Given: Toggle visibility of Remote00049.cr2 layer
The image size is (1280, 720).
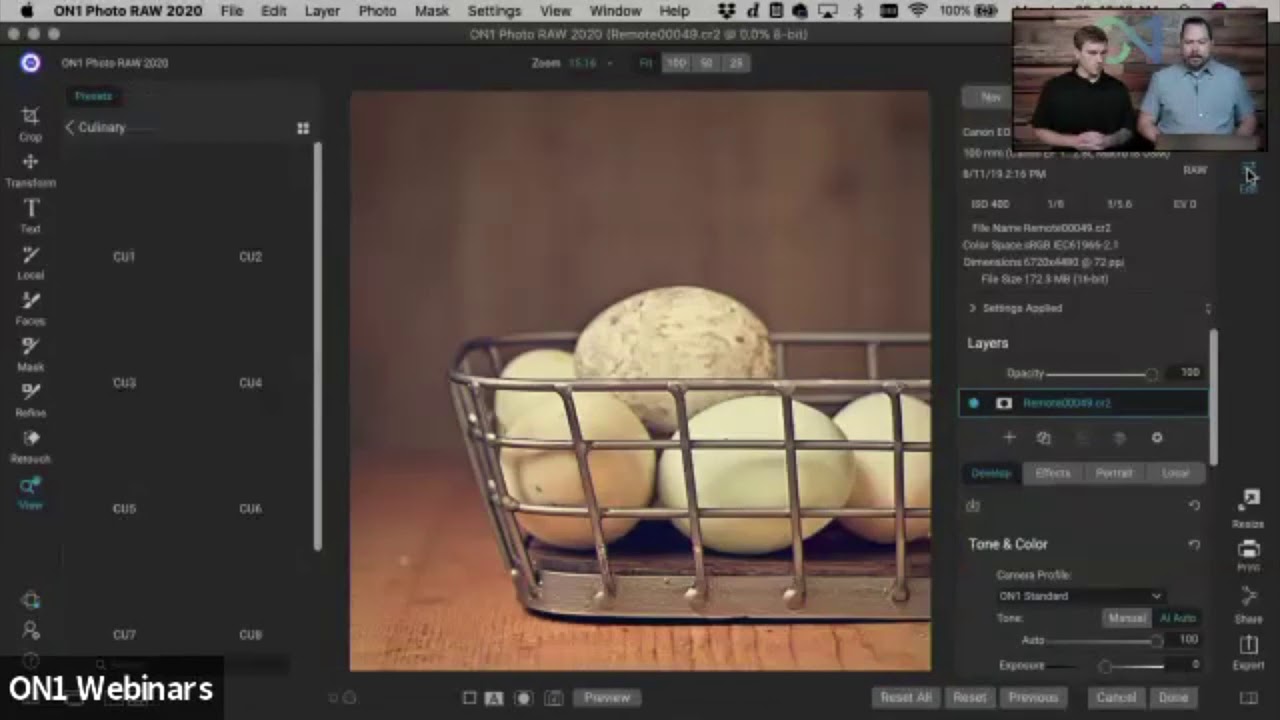Looking at the screenshot, I should tap(974, 403).
